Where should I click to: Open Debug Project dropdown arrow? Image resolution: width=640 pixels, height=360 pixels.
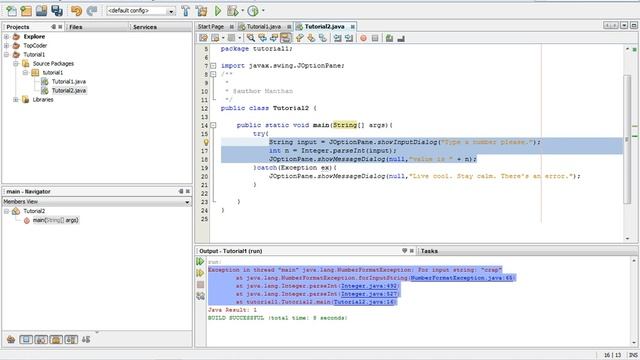(242, 11)
